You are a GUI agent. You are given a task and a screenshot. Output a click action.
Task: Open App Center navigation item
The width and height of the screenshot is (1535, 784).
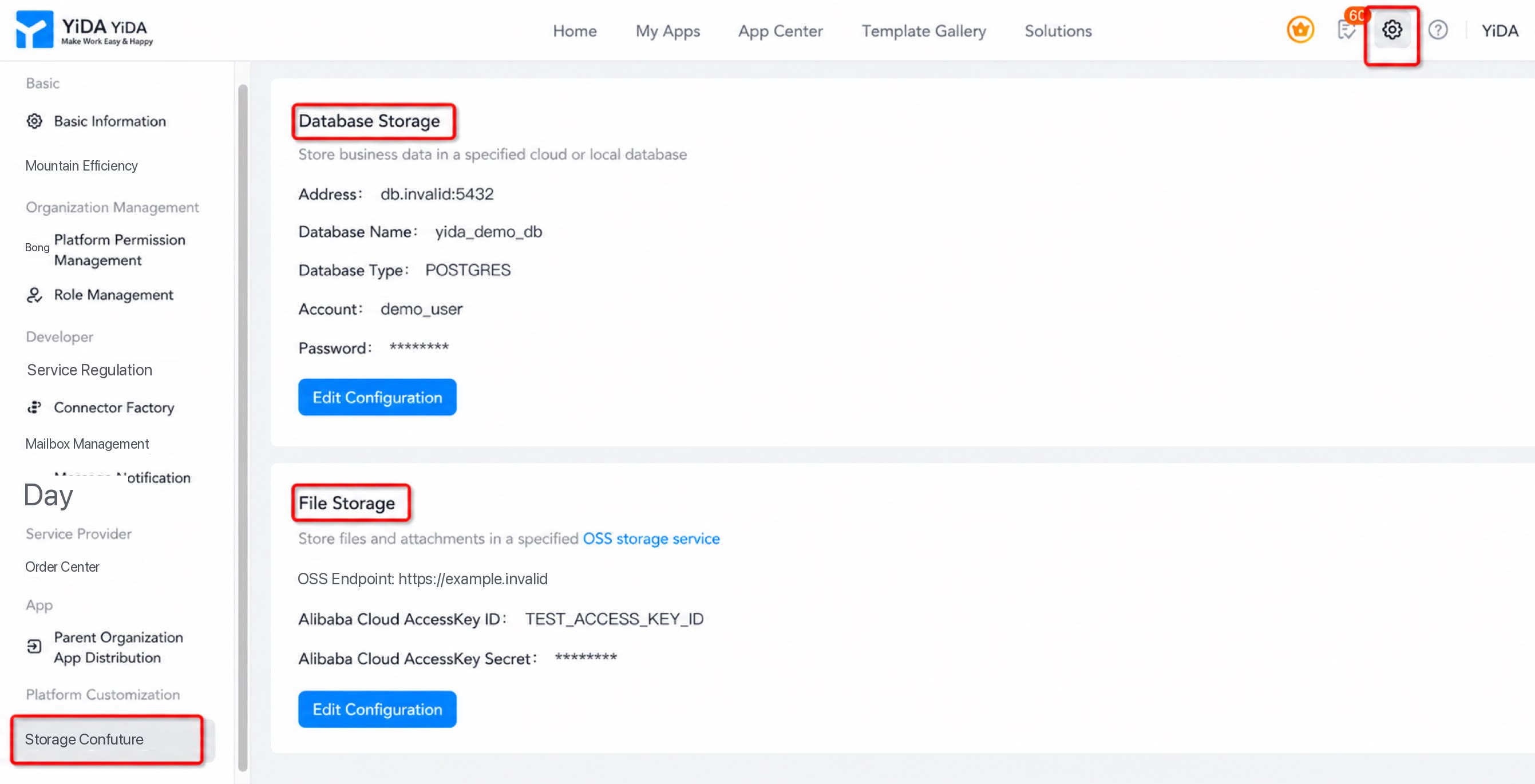[780, 31]
